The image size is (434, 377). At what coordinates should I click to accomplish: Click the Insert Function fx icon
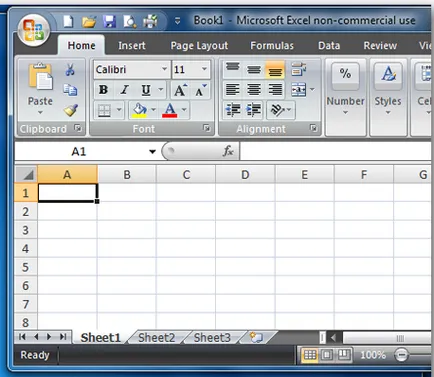click(228, 151)
